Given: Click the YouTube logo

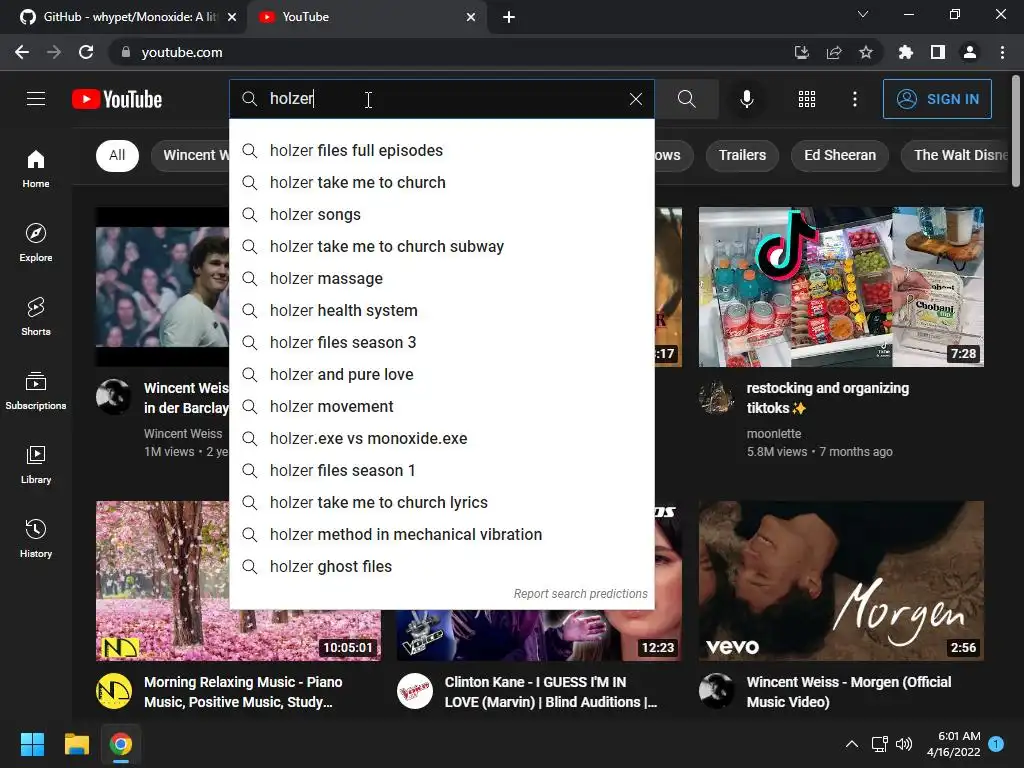Looking at the screenshot, I should pos(117,99).
